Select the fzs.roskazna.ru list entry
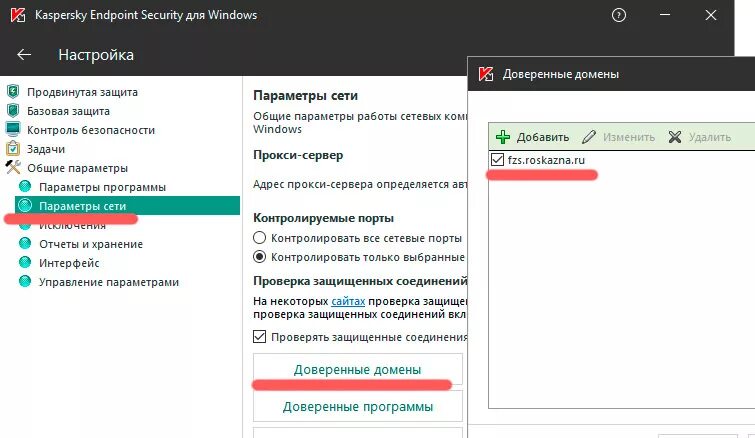Viewport: 755px width, 438px height. click(x=546, y=160)
